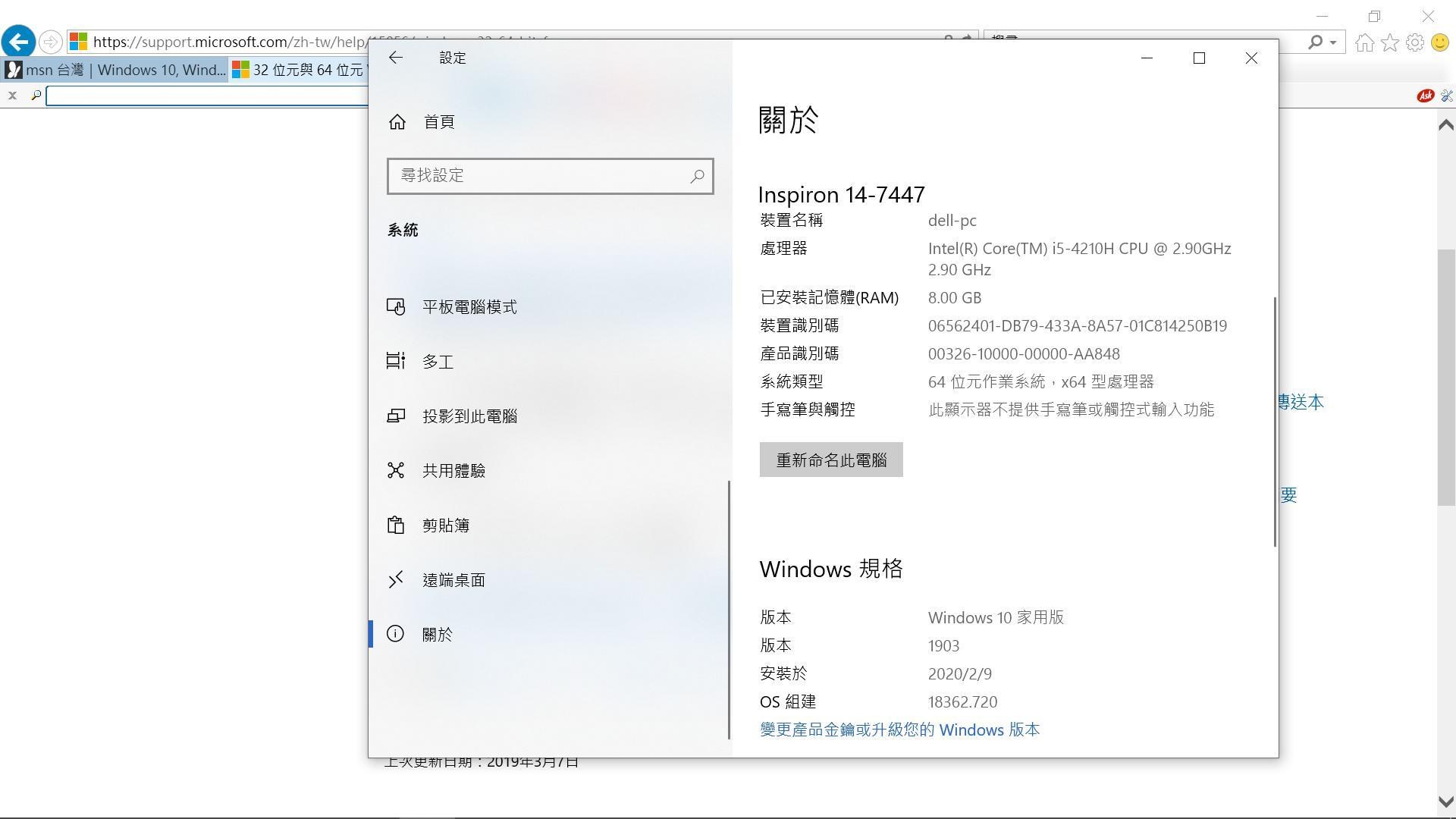
Task: Click Internet Explorer forward button
Action: pos(50,41)
